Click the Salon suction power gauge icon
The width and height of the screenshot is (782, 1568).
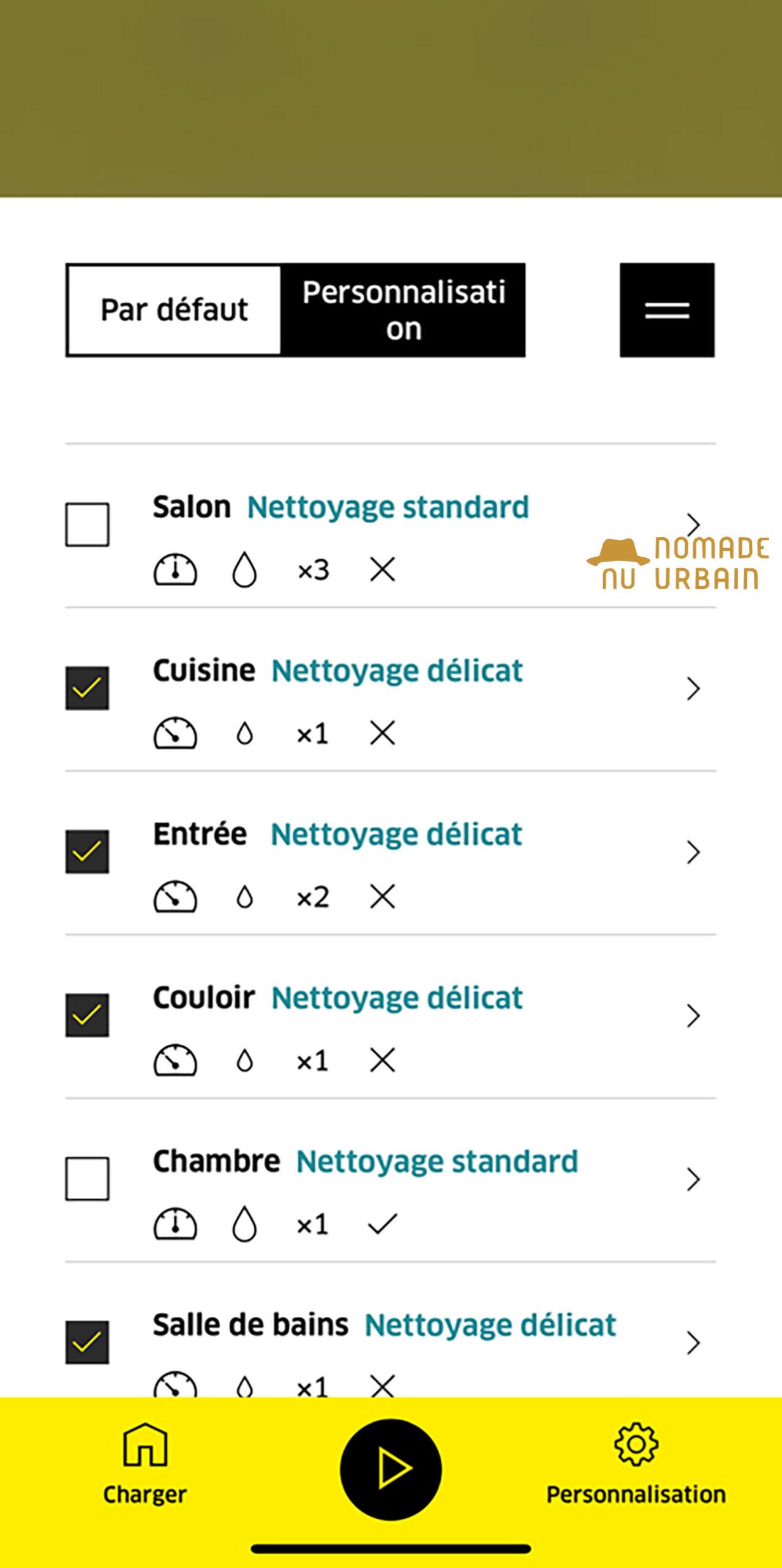coord(175,570)
